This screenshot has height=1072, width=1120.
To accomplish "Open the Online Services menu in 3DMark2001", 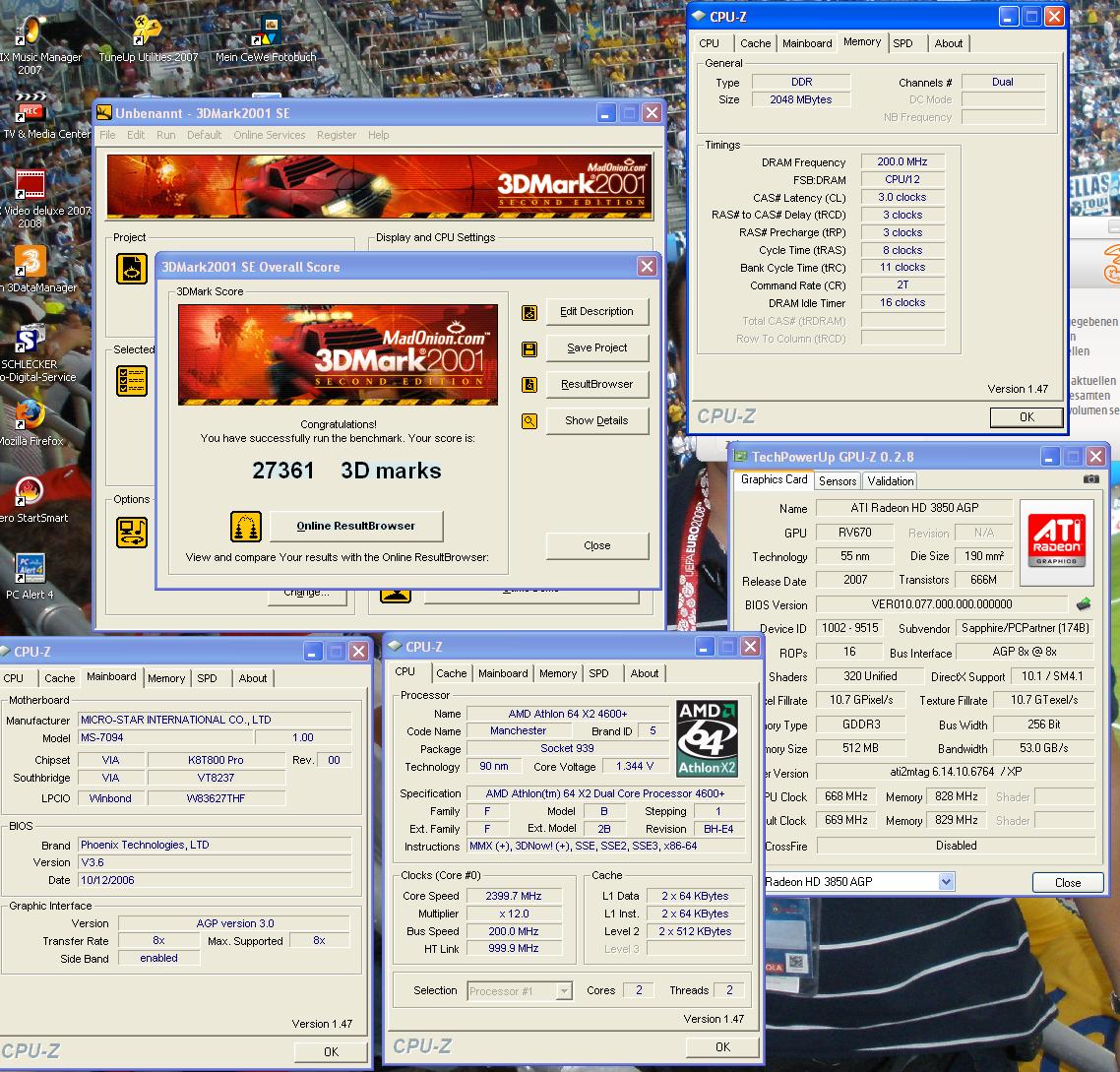I will click(270, 135).
